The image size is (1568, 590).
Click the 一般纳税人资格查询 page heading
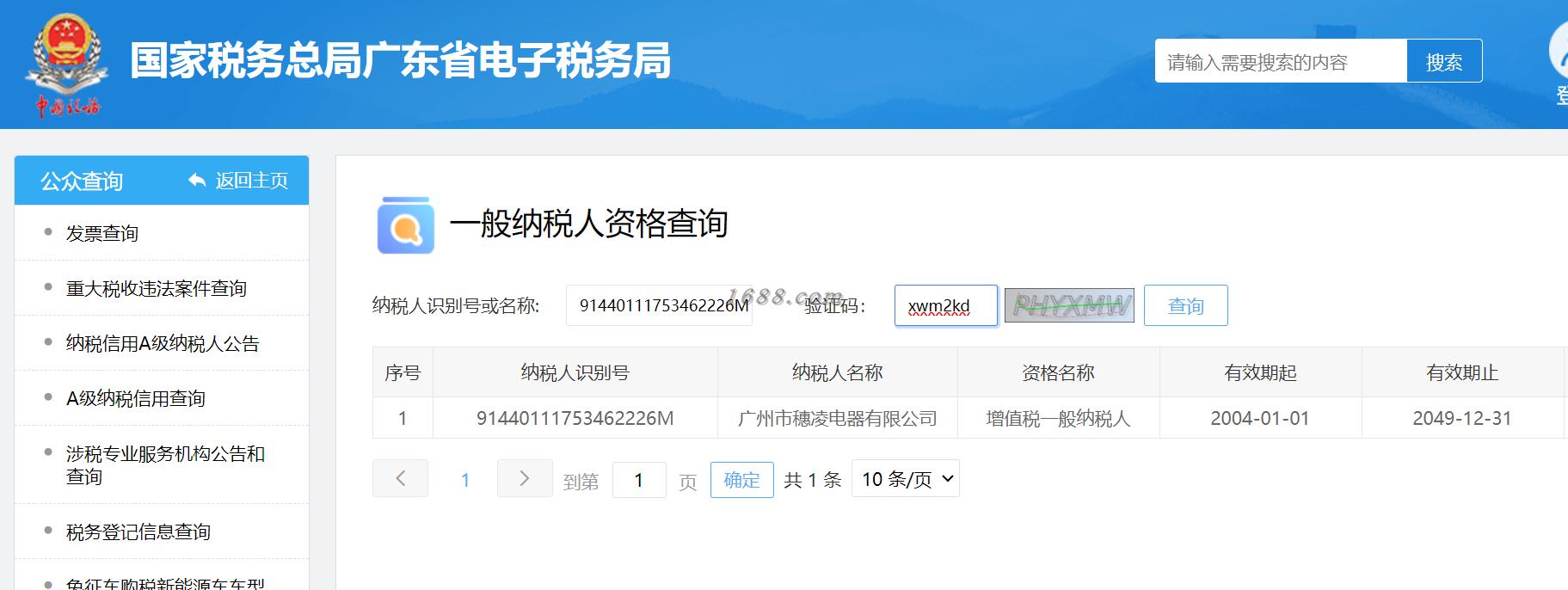click(589, 224)
